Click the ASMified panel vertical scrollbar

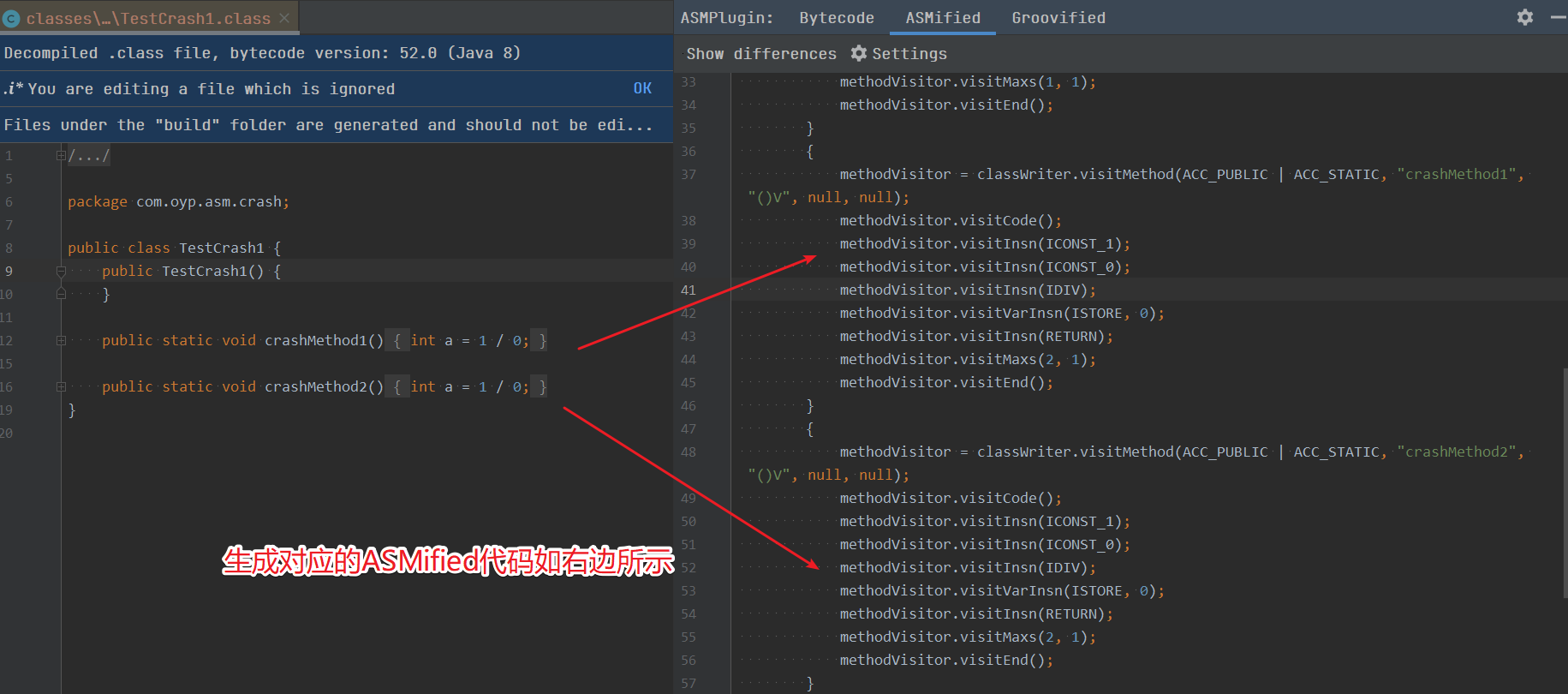point(1565,484)
